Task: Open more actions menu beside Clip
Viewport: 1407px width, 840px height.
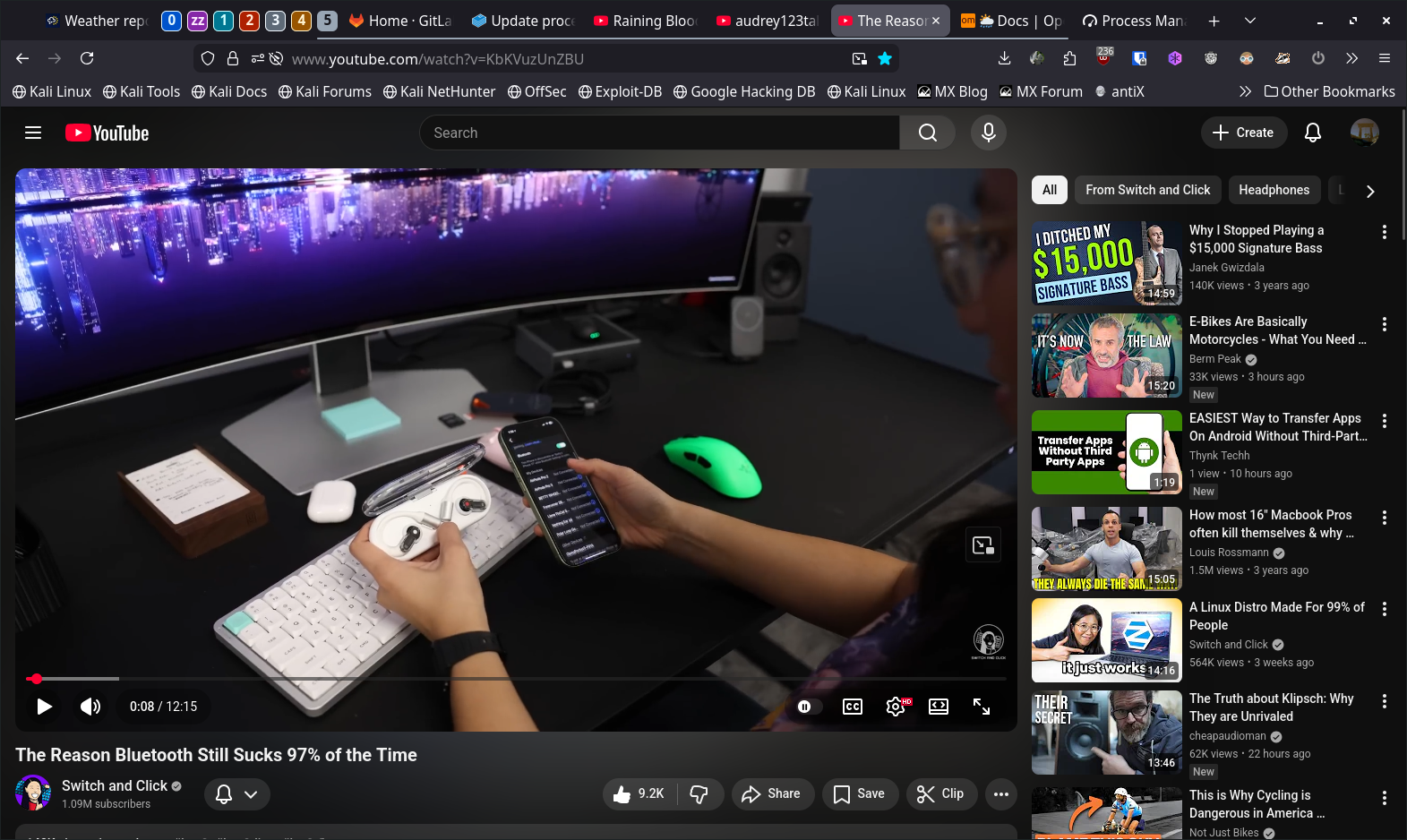Action: coord(1000,793)
